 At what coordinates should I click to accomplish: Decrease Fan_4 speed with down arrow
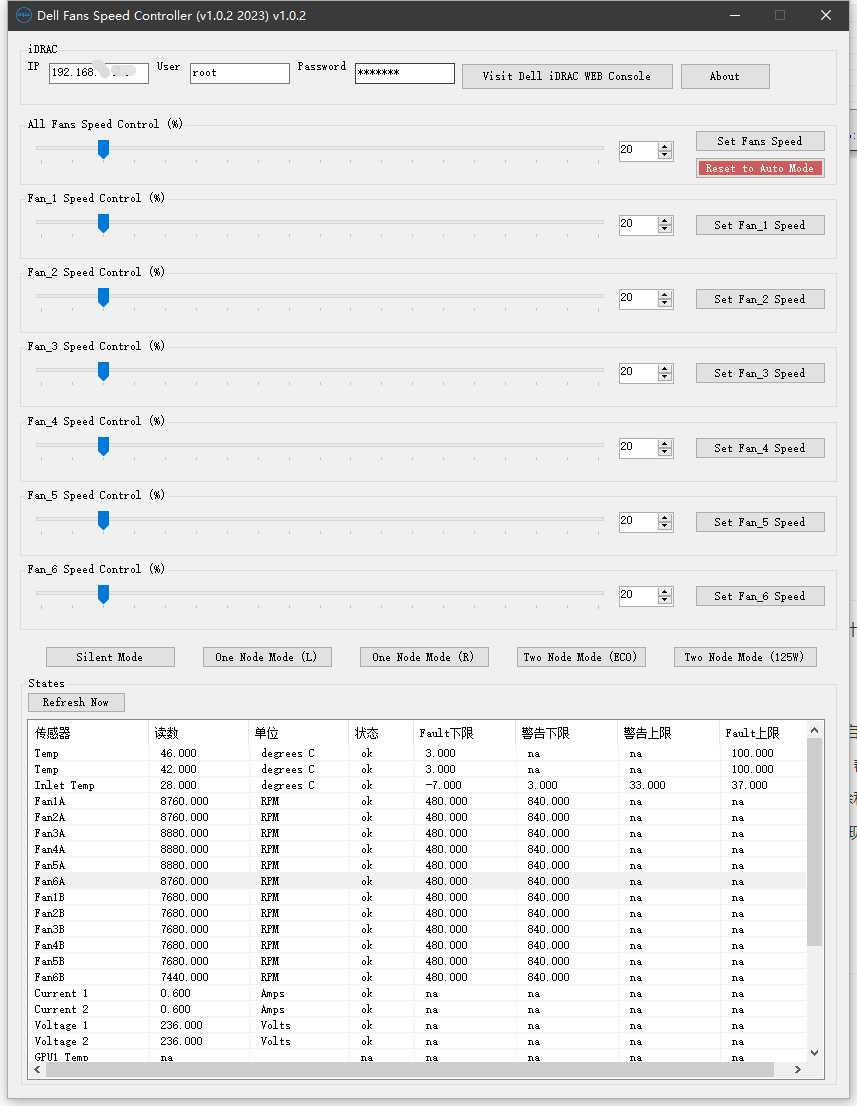tap(664, 451)
